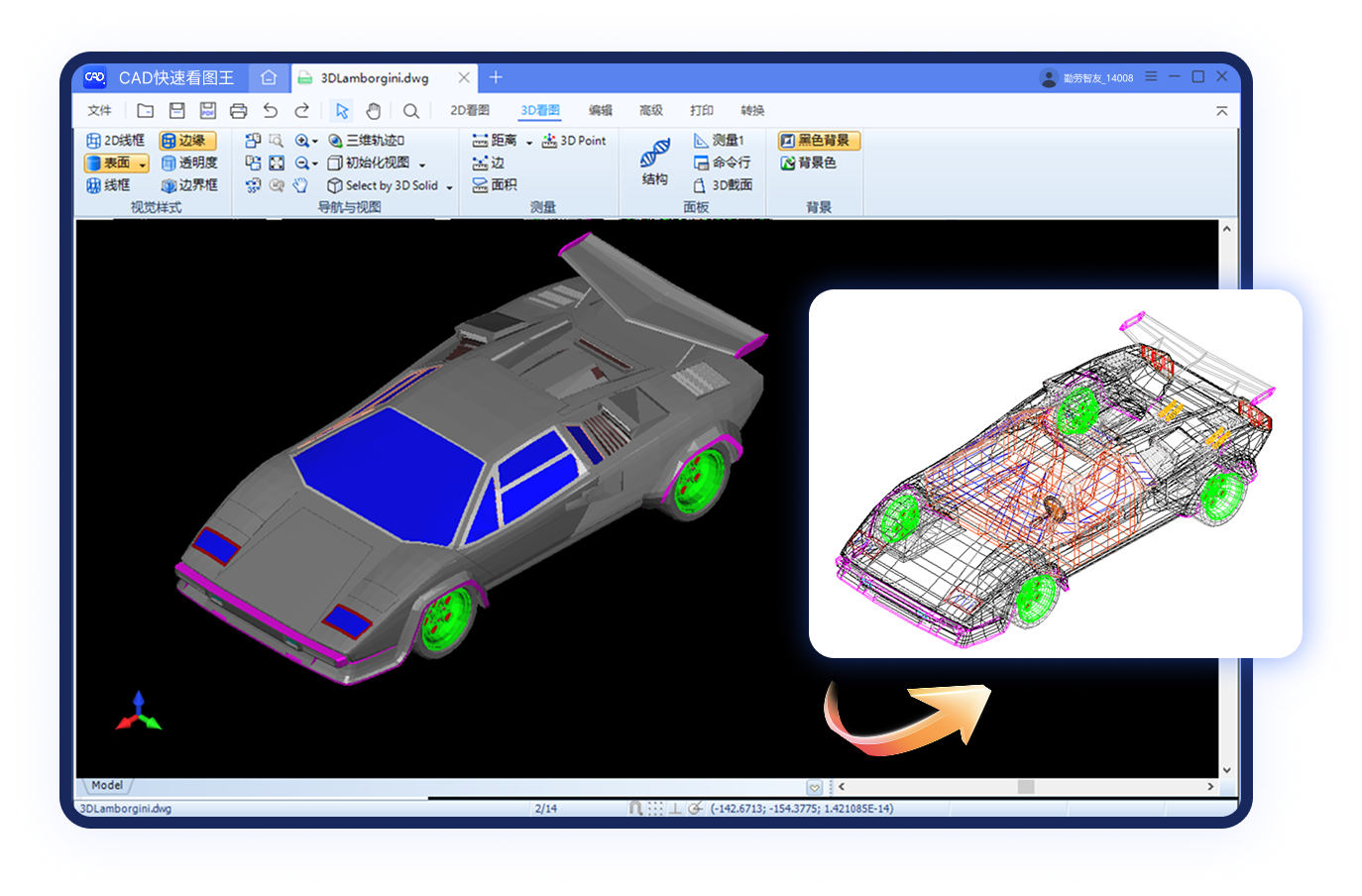Export drawing to PDF icon
Screen dimensions: 1362x896
(208, 110)
